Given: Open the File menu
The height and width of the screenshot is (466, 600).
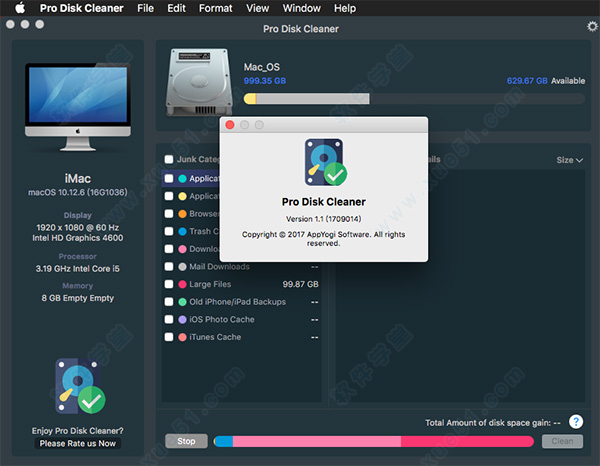Looking at the screenshot, I should click(x=145, y=8).
